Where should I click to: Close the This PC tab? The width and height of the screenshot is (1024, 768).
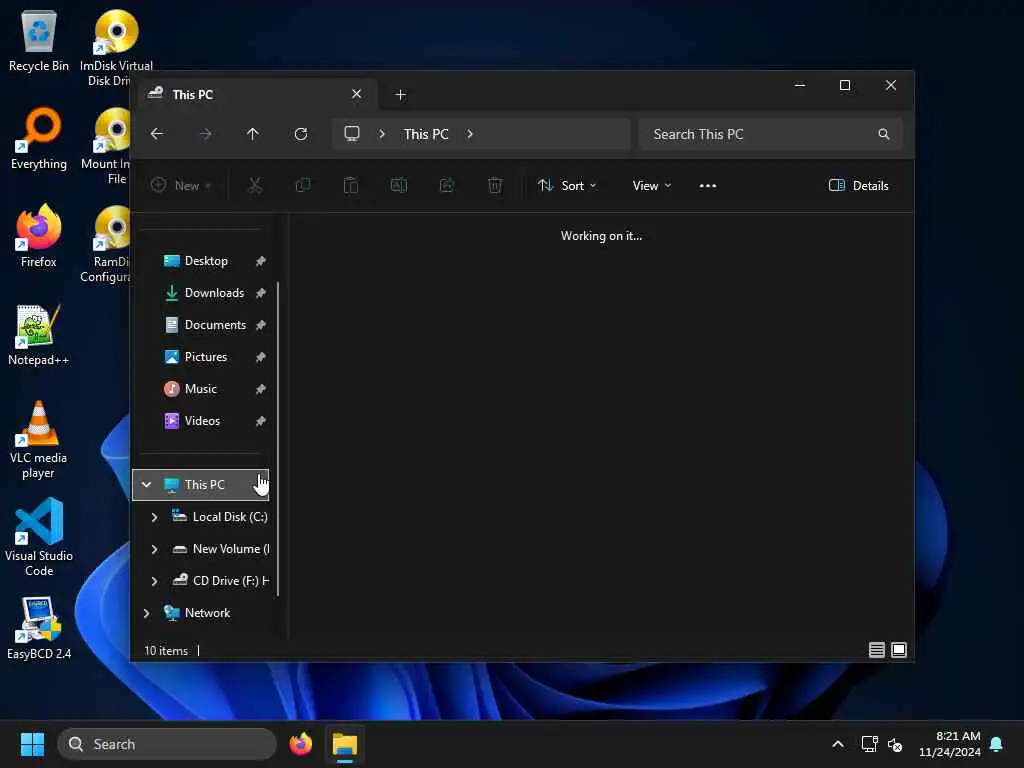(x=357, y=94)
